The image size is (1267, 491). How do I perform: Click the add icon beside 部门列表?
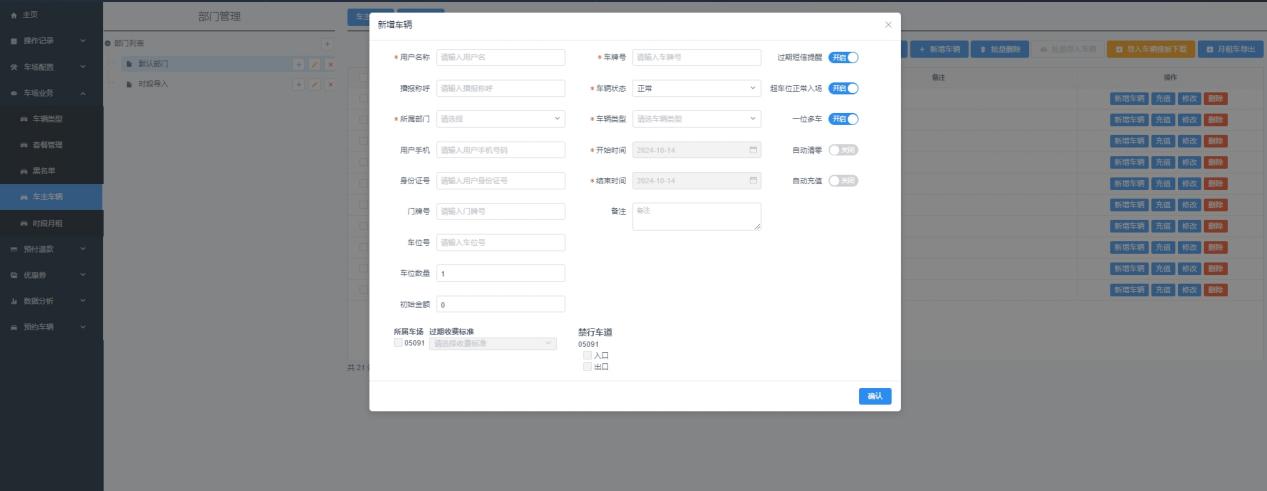327,44
